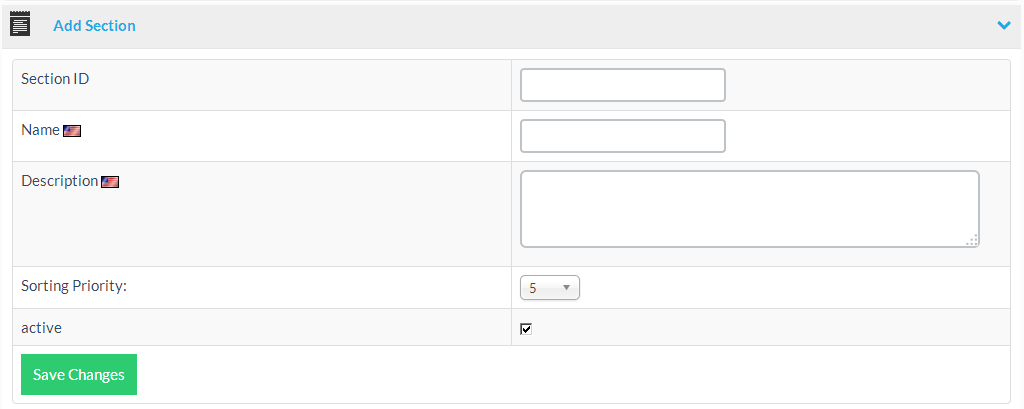
Task: Click into the Name input field
Action: click(x=622, y=136)
